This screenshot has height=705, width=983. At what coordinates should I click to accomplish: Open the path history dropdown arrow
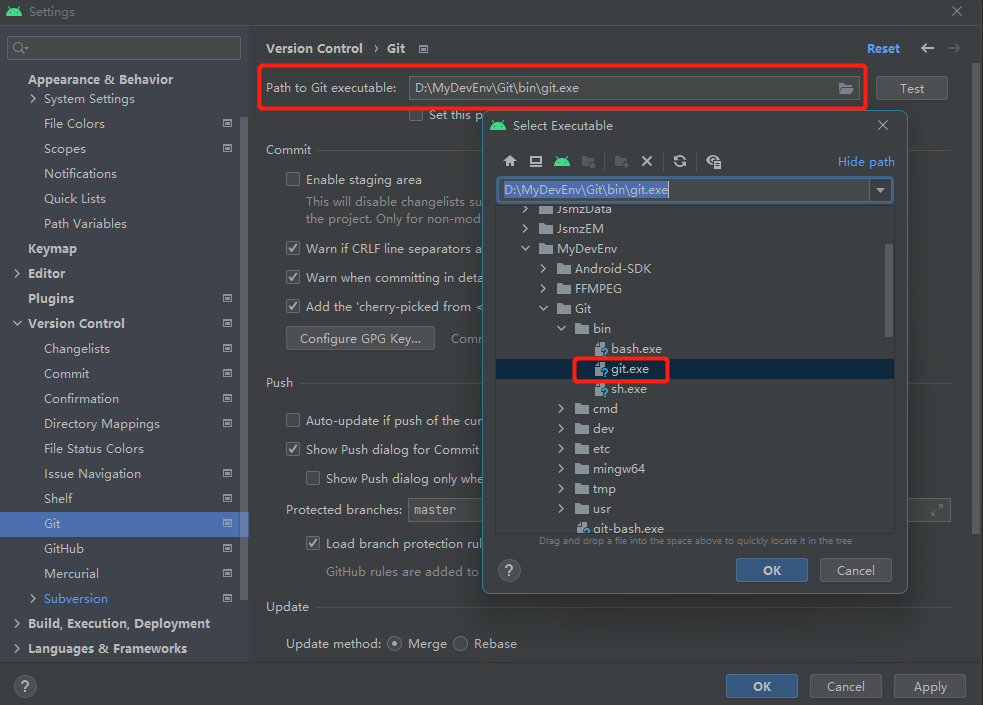click(x=880, y=190)
